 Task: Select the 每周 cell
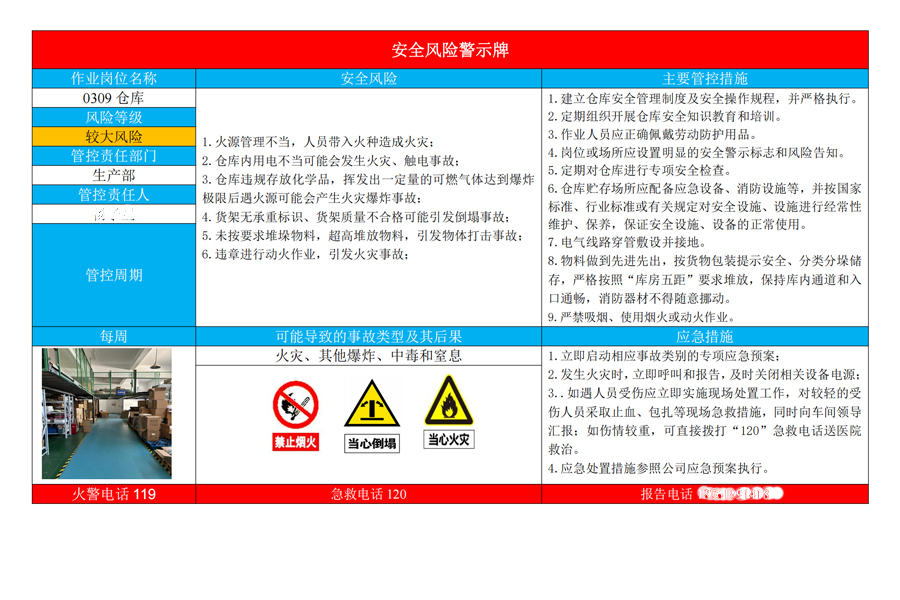pos(113,337)
